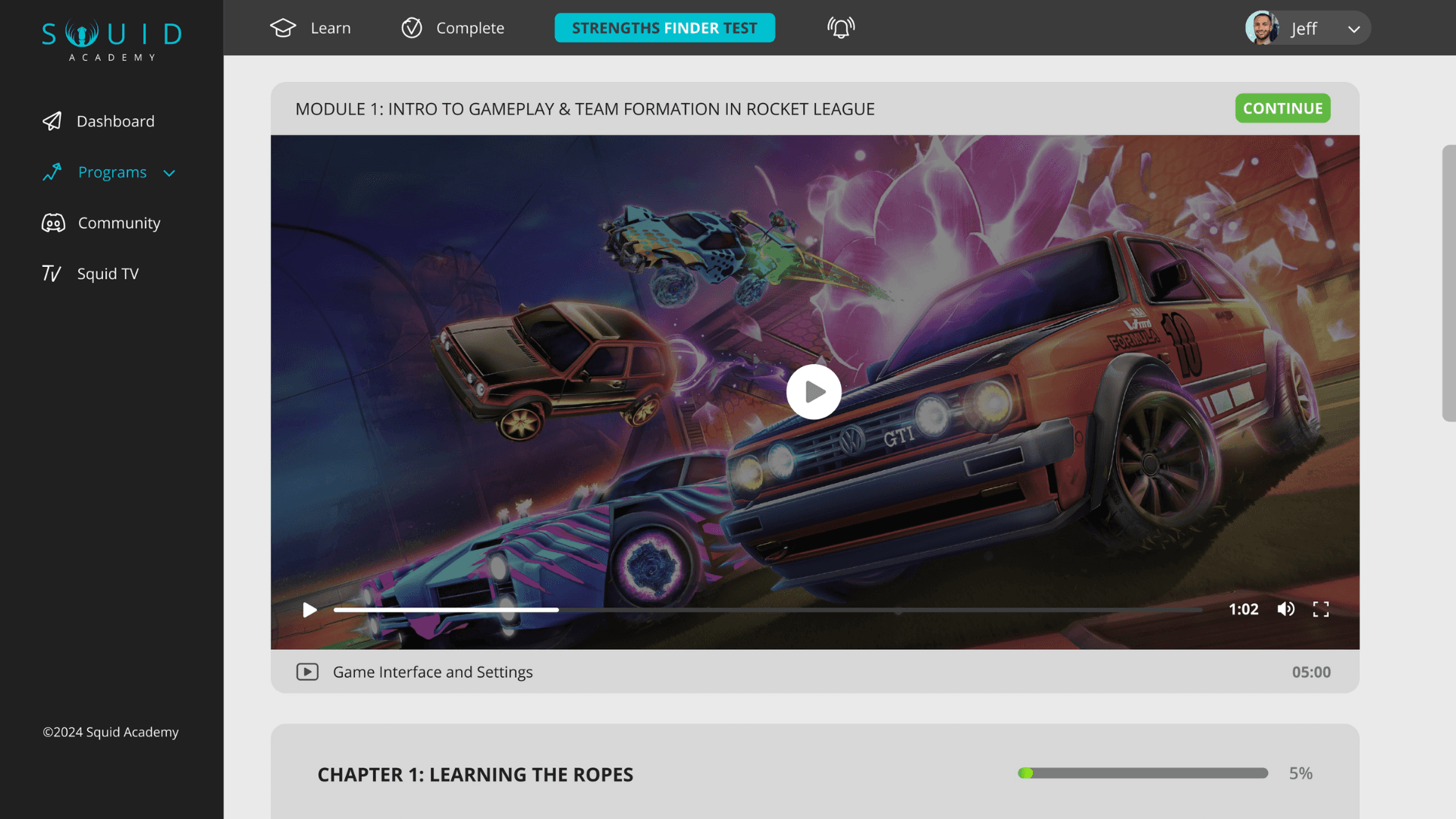Open Game Interface and Settings lesson
1456x819 pixels.
click(433, 672)
